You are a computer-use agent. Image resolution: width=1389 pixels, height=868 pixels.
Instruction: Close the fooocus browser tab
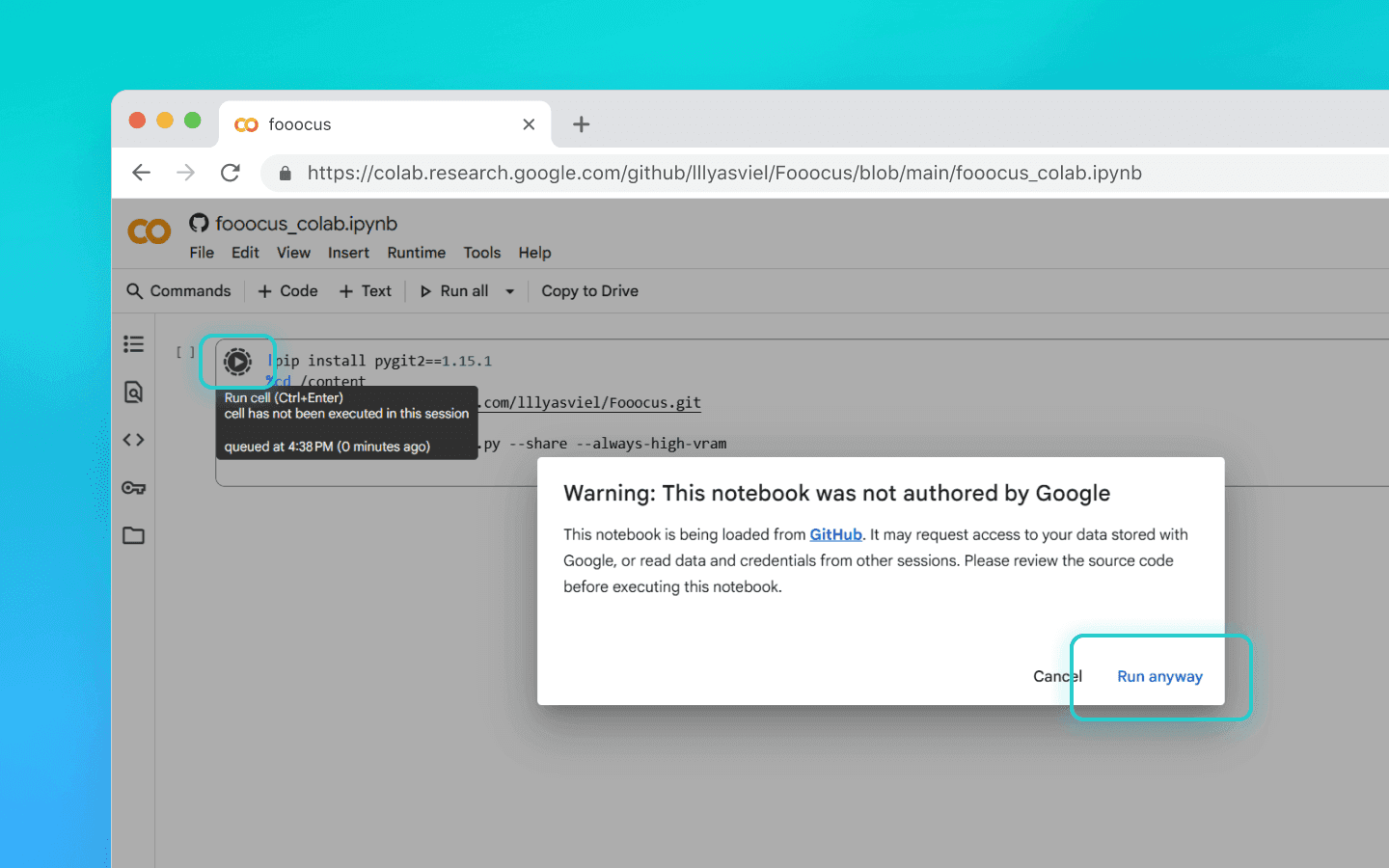pos(529,124)
